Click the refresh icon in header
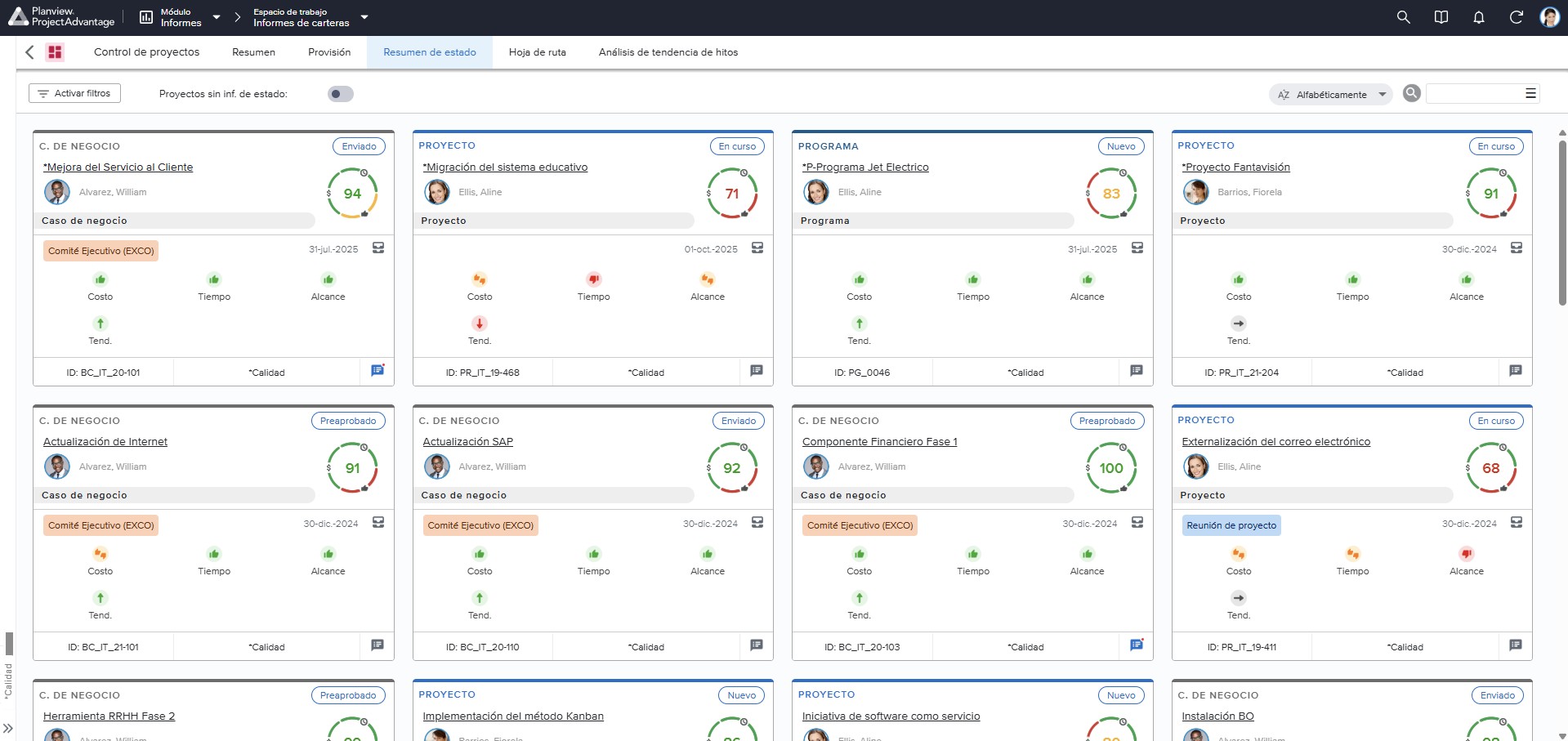This screenshot has height=741, width=1568. pos(1516,17)
